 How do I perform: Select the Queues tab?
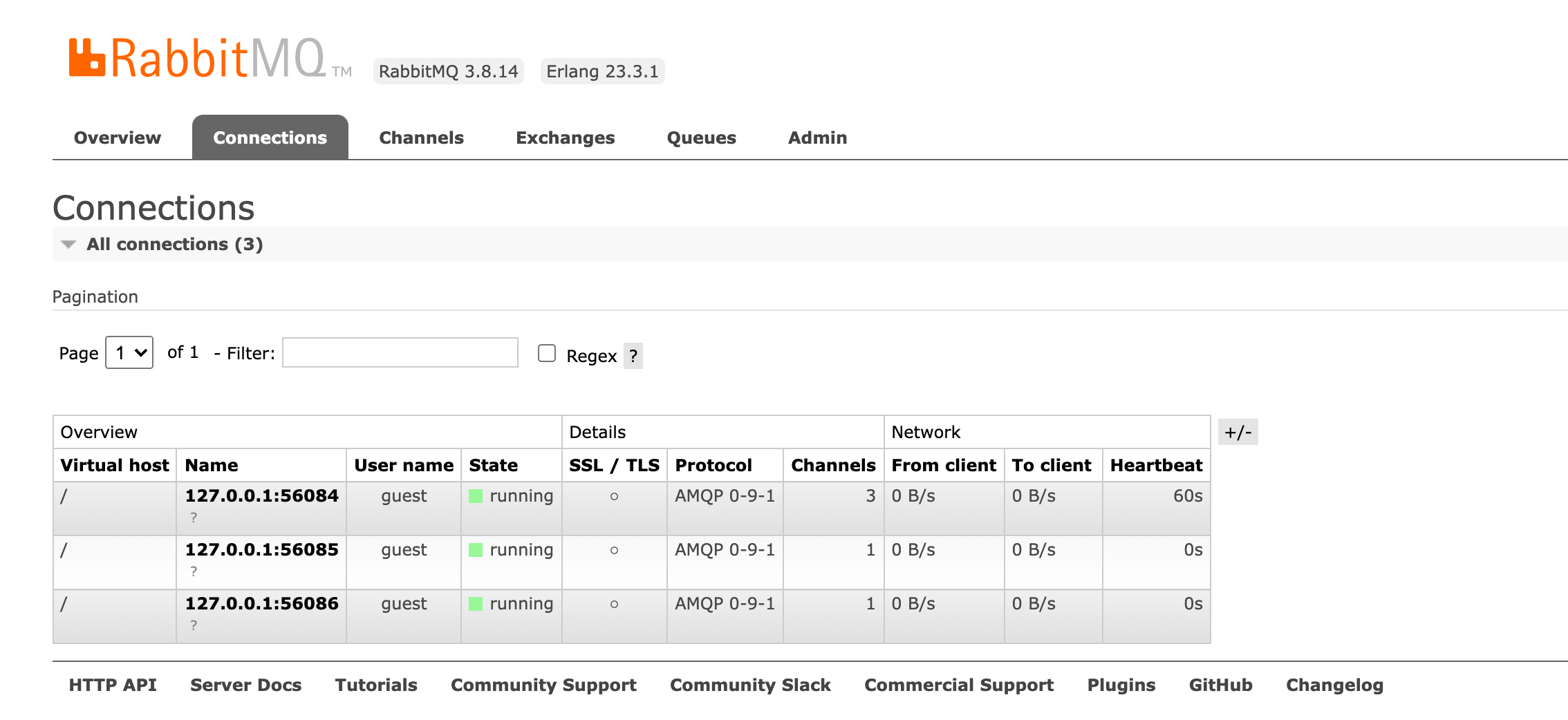pyautogui.click(x=701, y=137)
